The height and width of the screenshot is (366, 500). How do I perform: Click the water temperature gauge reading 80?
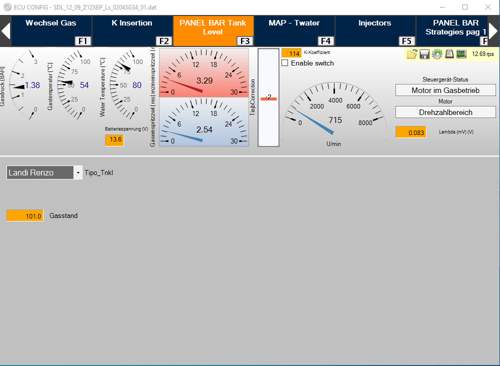[126, 85]
